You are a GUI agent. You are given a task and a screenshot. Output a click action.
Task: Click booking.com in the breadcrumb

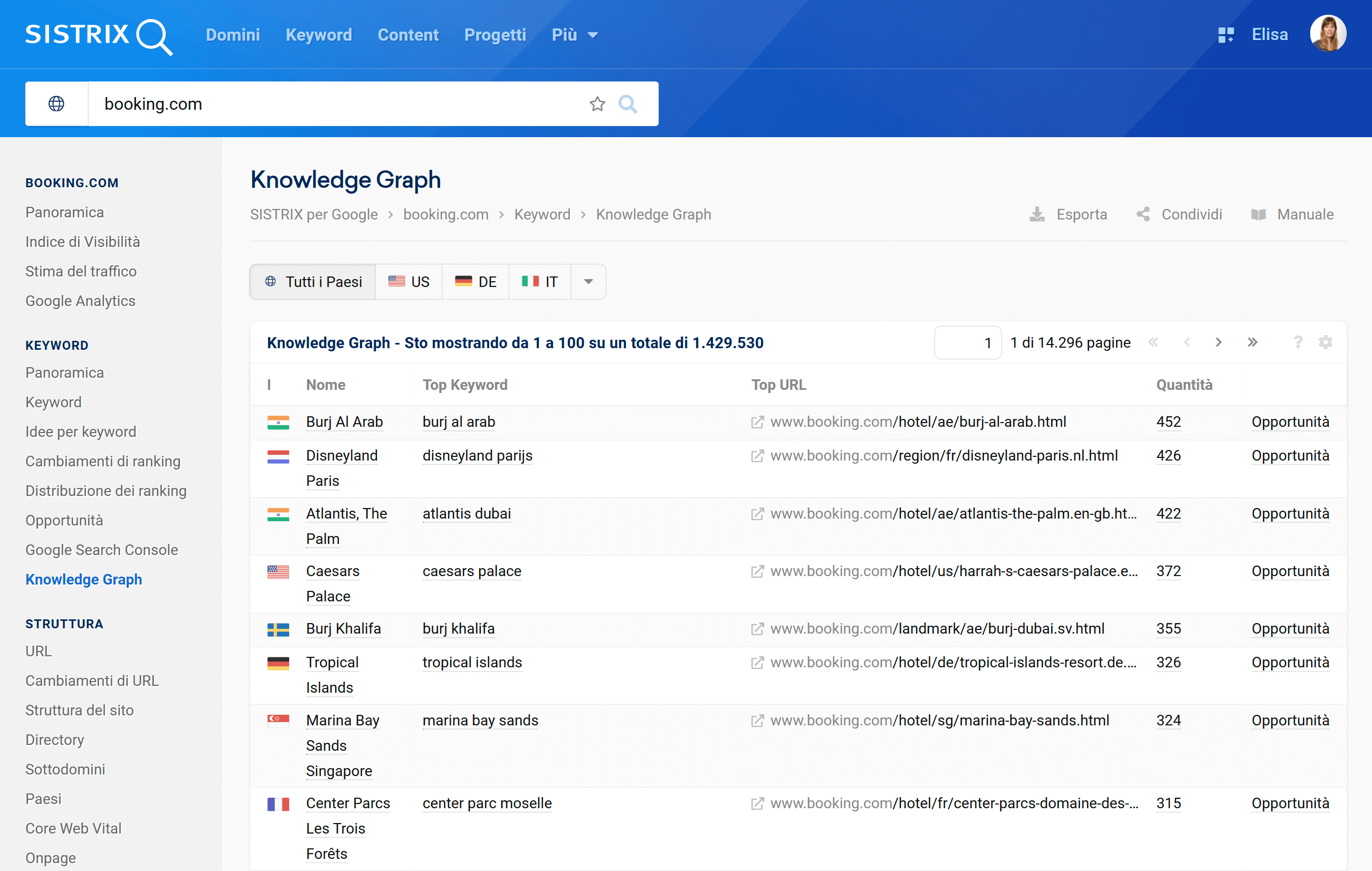(x=446, y=214)
